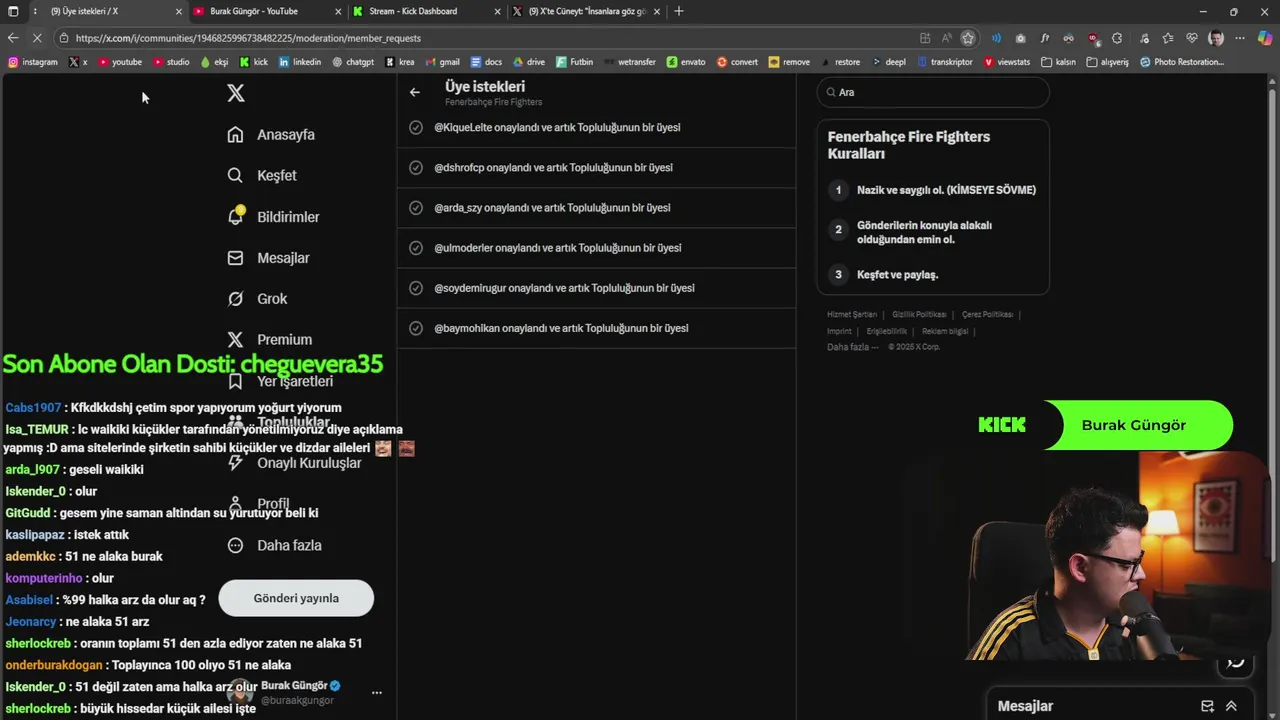Open the Photo Restoration bookmark
The image size is (1280, 720).
(1182, 62)
